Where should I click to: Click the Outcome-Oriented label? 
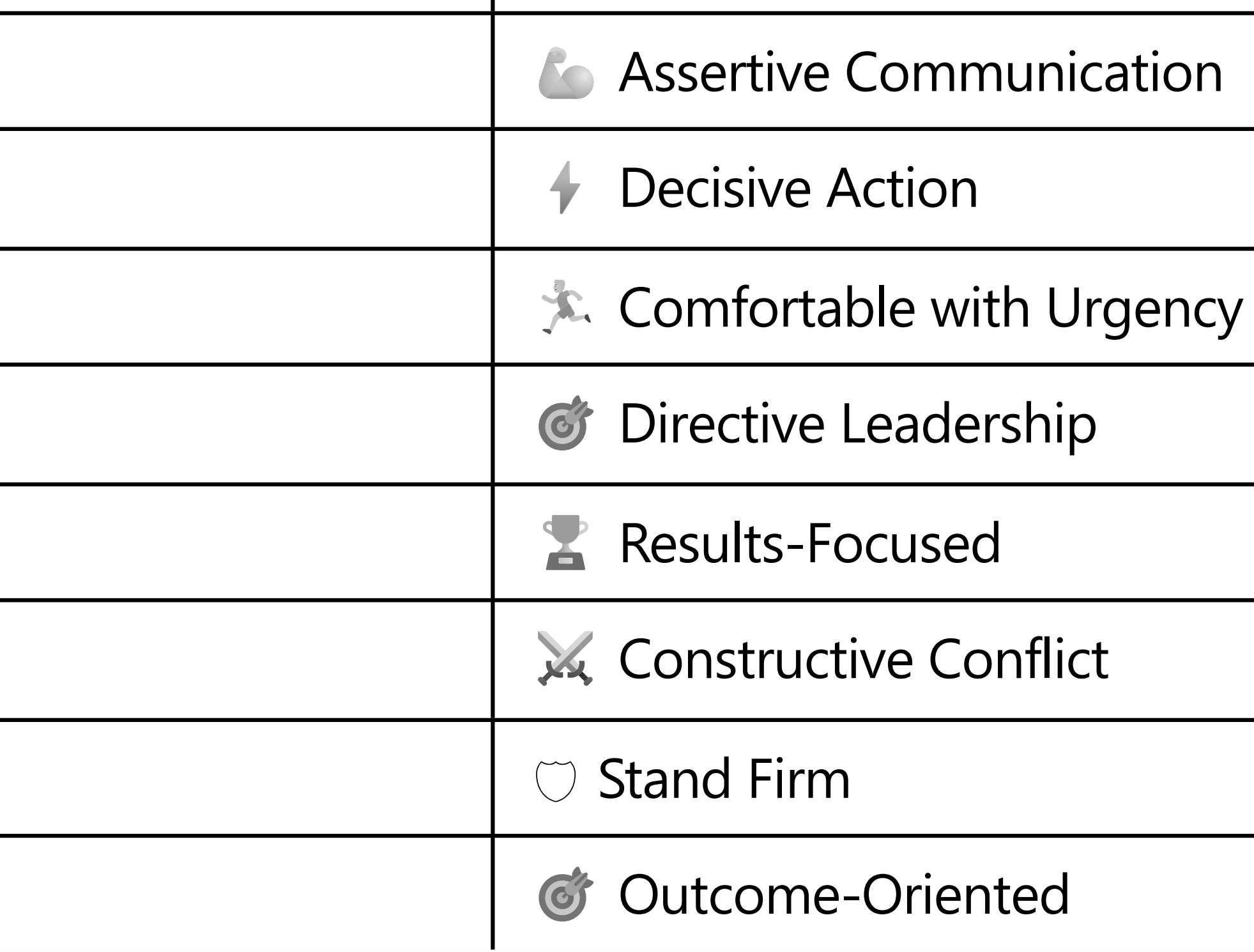click(843, 894)
